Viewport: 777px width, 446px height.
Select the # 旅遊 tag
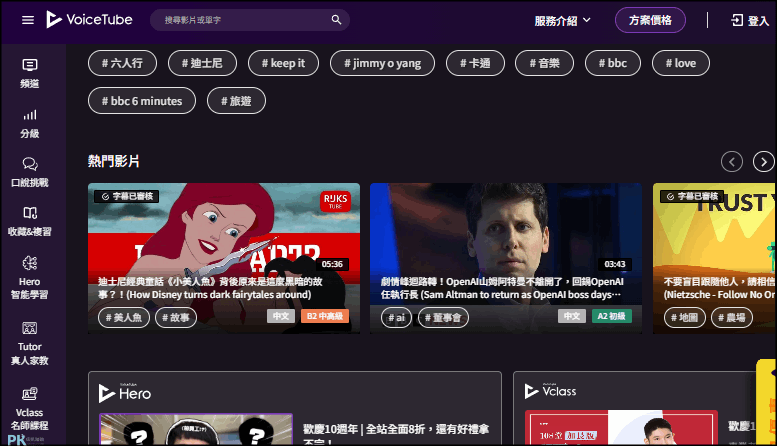[236, 101]
